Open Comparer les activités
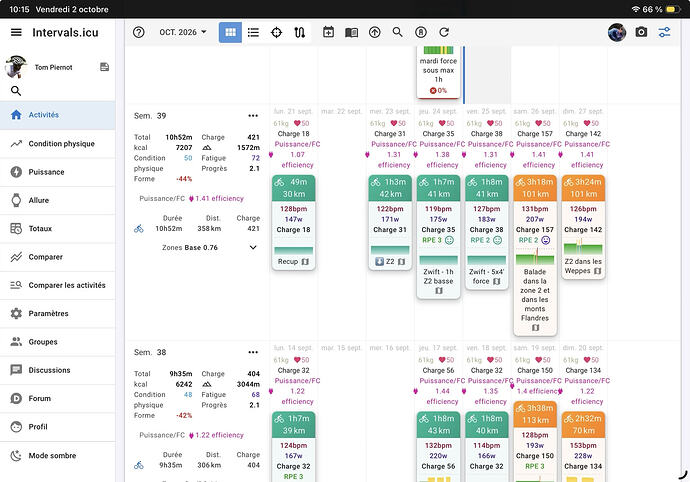The width and height of the screenshot is (690, 482). 58,285
